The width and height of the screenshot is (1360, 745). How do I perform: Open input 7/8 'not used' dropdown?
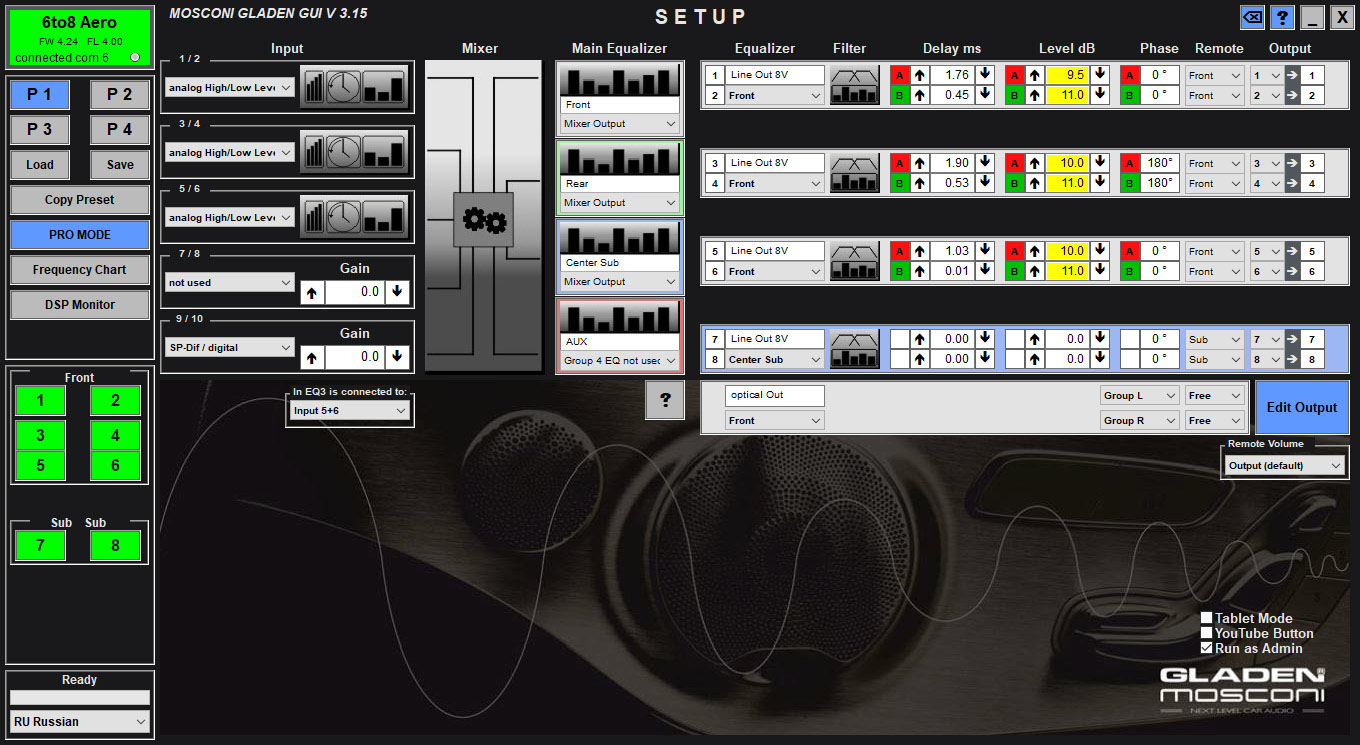coord(230,282)
